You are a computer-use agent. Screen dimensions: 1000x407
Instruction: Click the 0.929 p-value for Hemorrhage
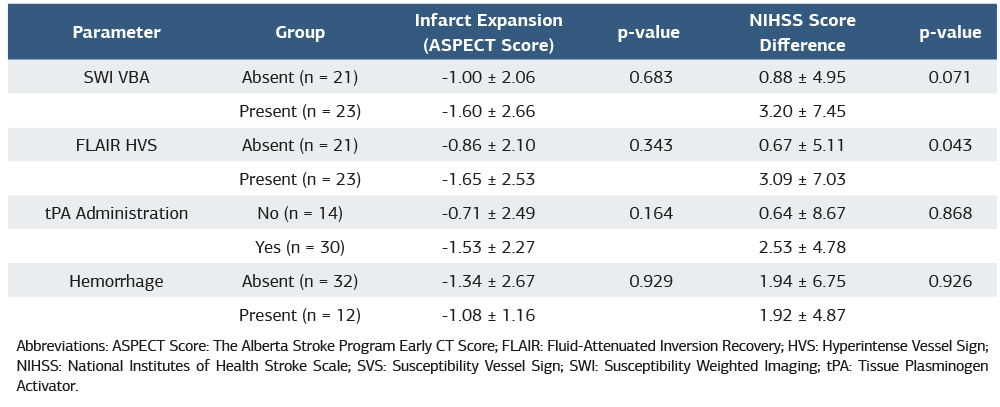pyautogui.click(x=649, y=281)
